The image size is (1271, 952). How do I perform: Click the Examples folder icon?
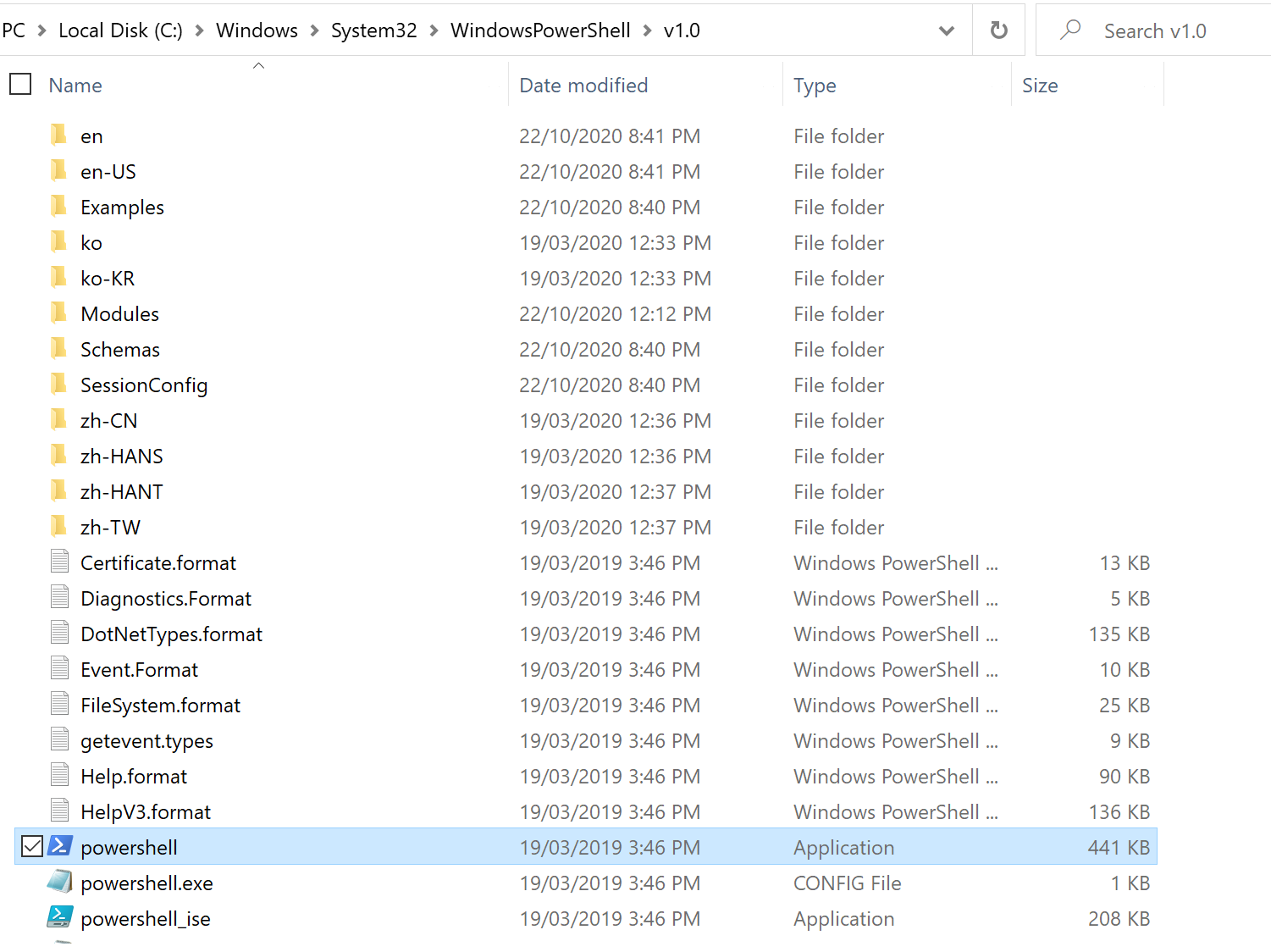(58, 207)
